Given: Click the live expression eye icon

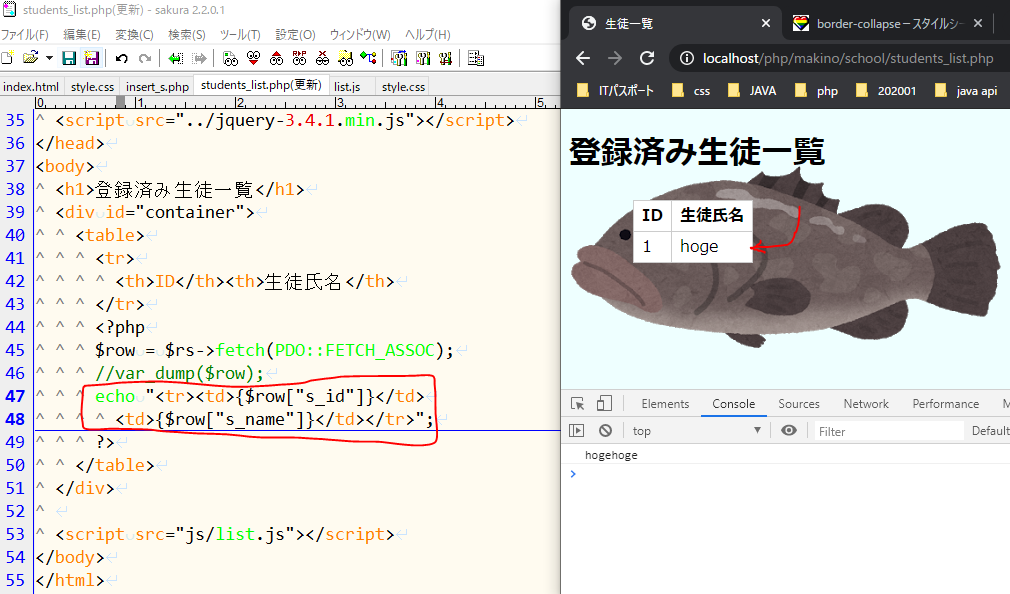Looking at the screenshot, I should pyautogui.click(x=789, y=430).
